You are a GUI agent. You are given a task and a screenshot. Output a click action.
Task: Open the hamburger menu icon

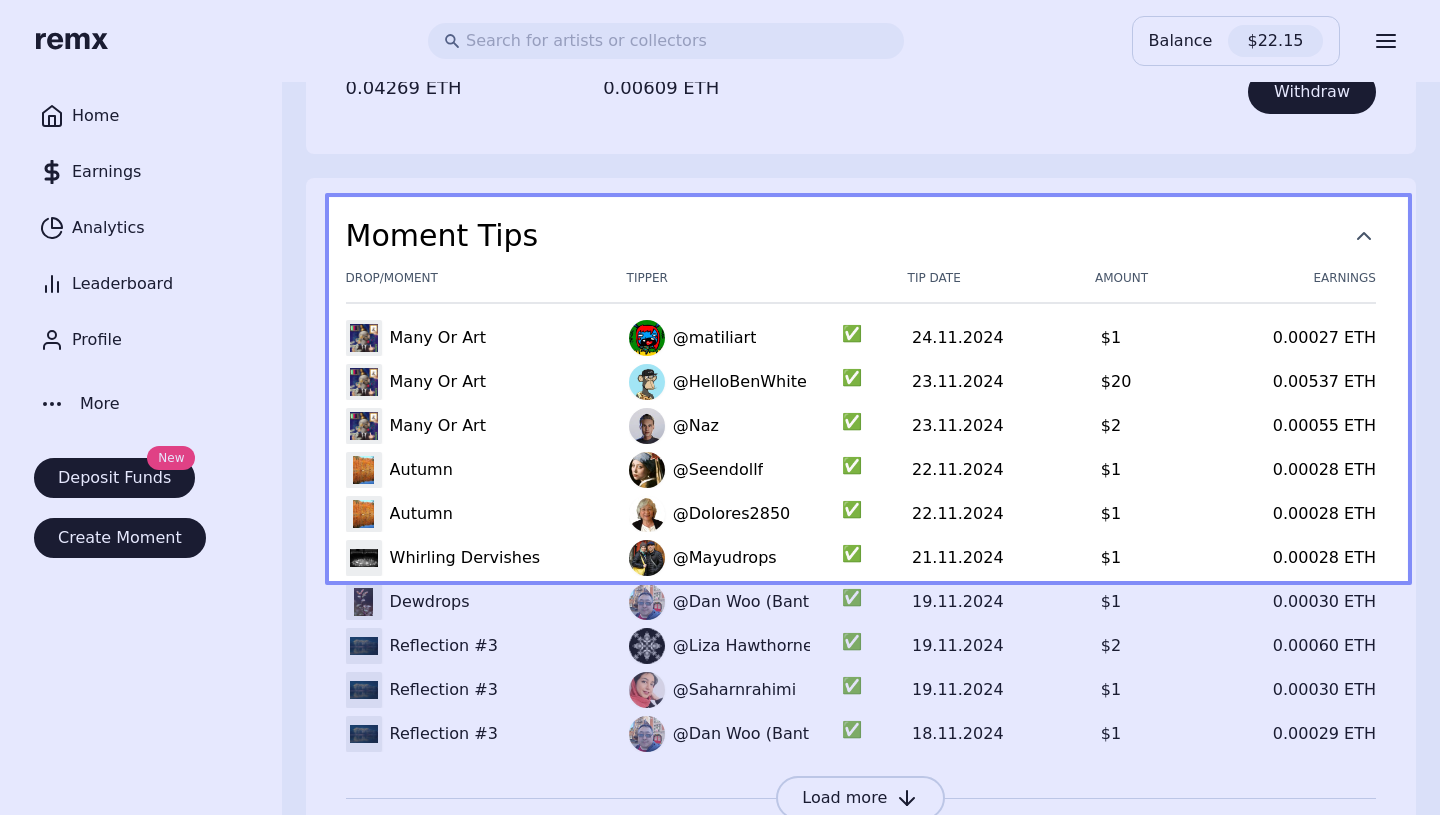click(1385, 41)
